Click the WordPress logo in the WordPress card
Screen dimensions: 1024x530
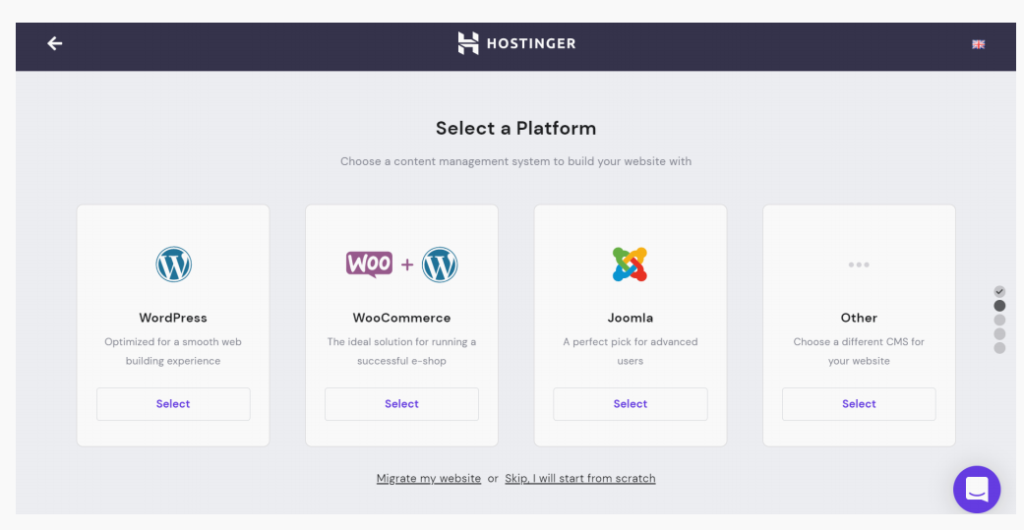tap(173, 265)
